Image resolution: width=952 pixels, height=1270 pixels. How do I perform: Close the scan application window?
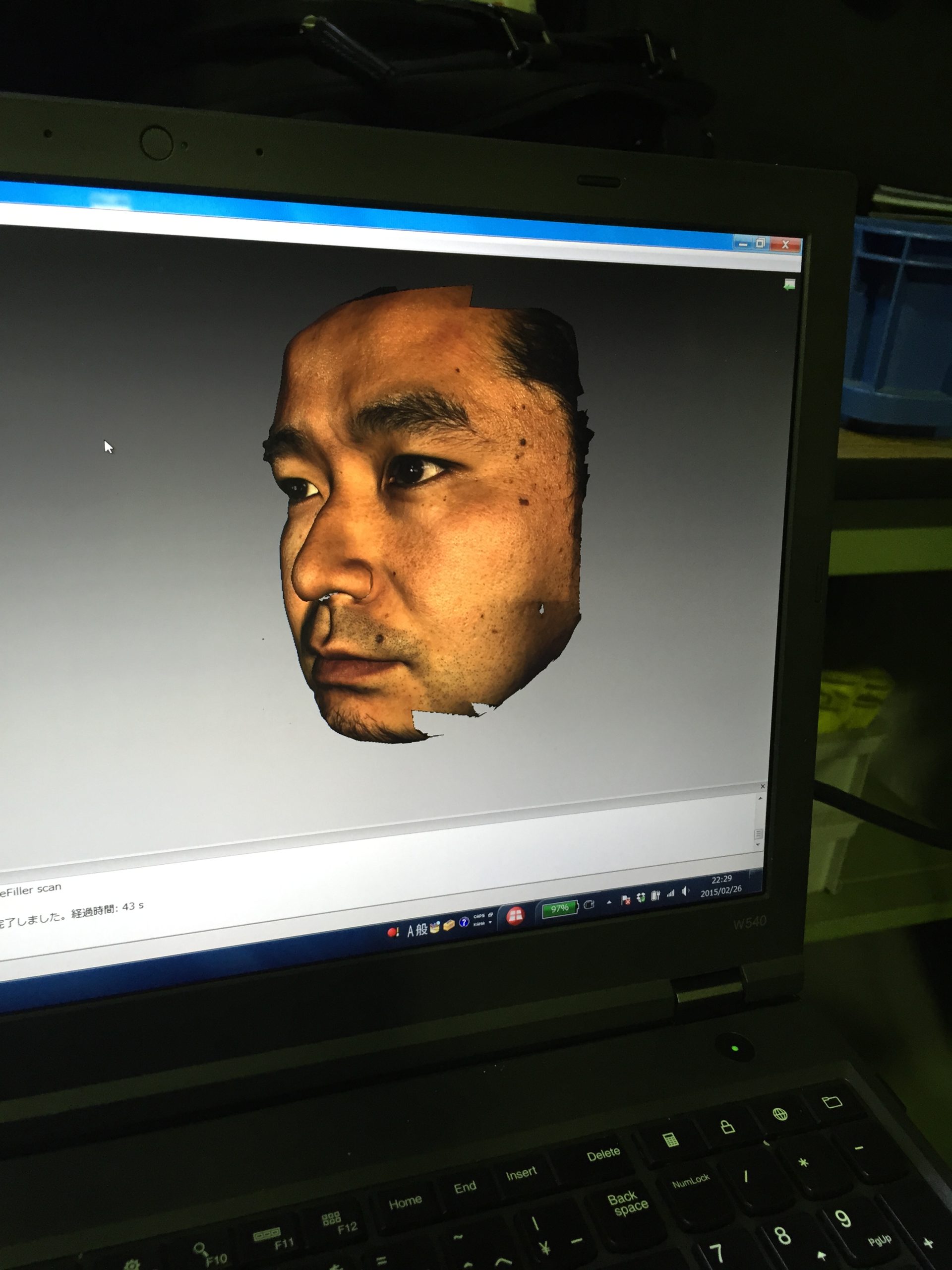(x=785, y=245)
